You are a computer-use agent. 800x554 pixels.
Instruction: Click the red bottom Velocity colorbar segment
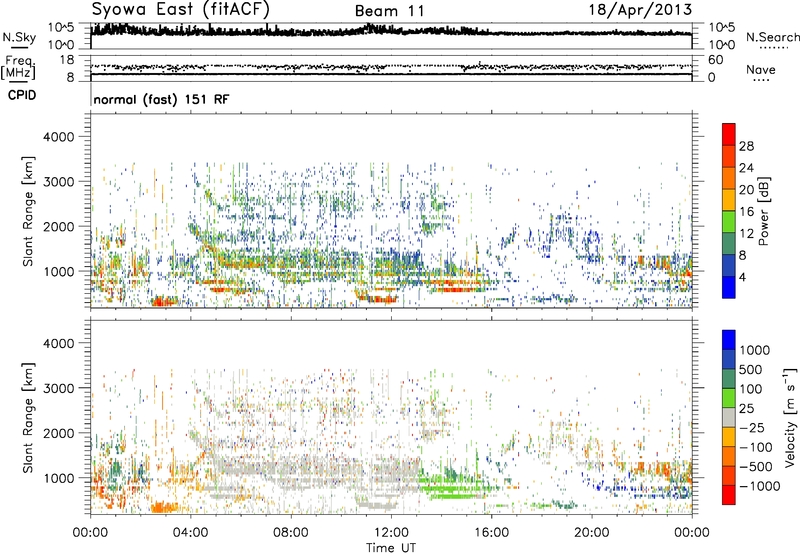point(729,495)
